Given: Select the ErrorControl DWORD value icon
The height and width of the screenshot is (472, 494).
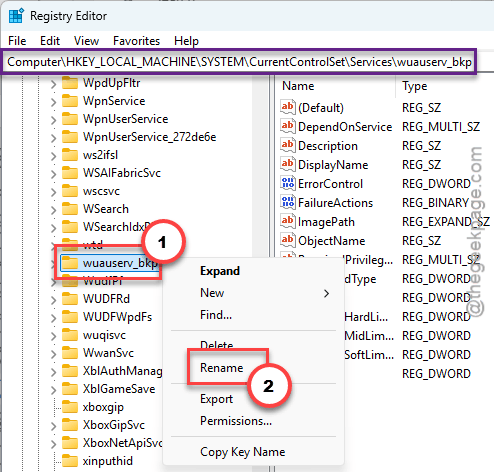Looking at the screenshot, I should [288, 183].
